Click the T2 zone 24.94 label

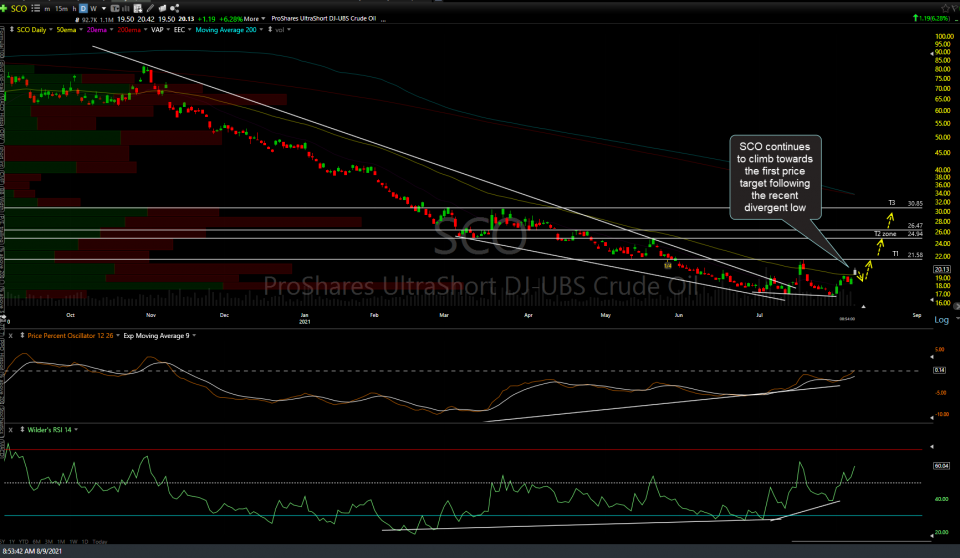[898, 234]
